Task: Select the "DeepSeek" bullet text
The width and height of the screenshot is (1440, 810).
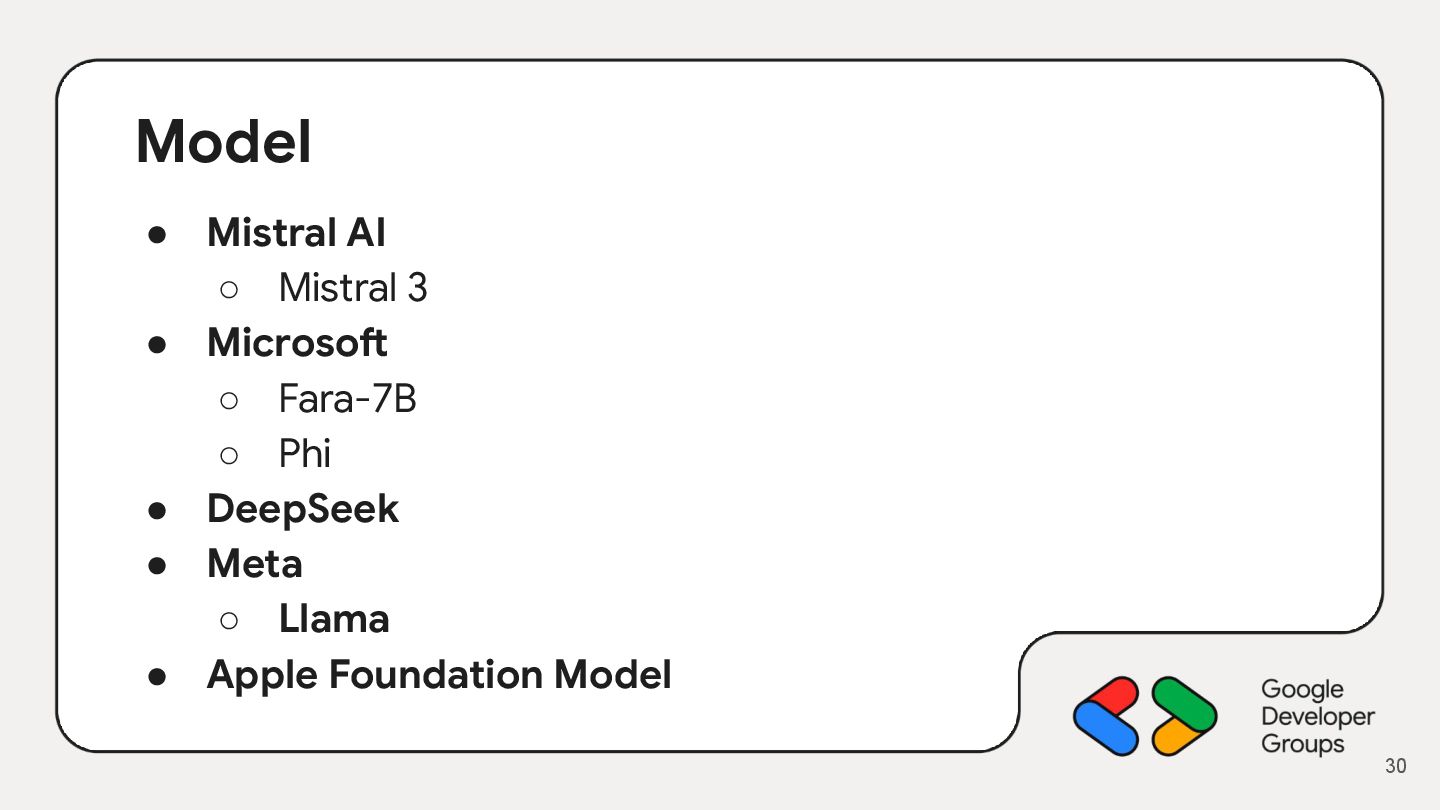Action: [x=302, y=509]
